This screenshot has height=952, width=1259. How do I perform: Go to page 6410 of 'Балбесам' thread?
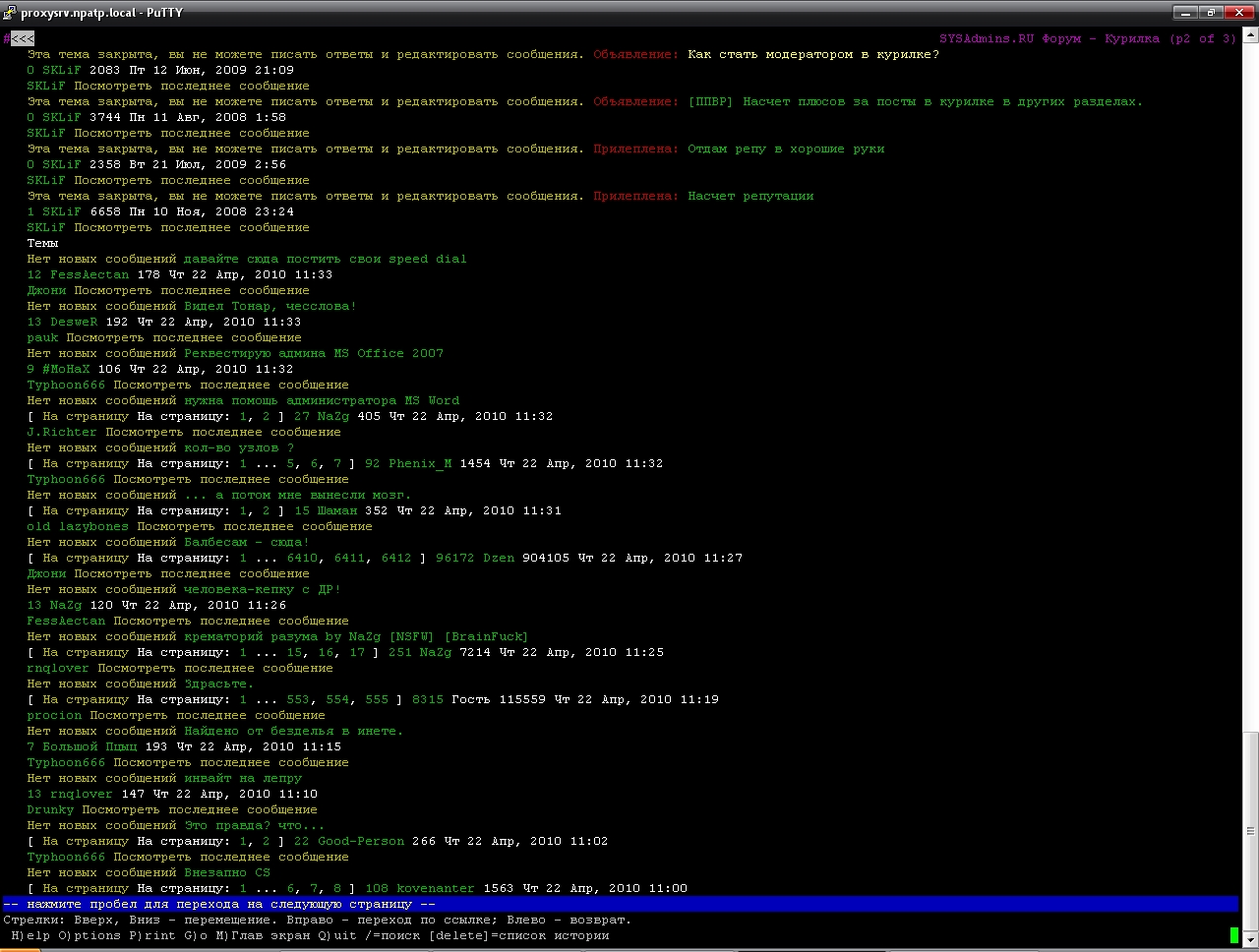pyautogui.click(x=302, y=558)
